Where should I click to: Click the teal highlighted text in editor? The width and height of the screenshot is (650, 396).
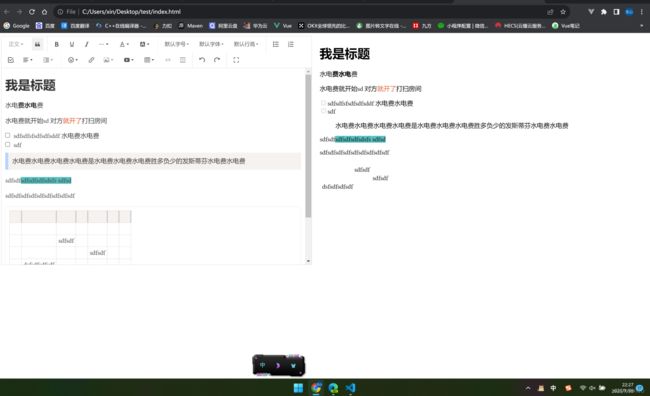(x=46, y=180)
